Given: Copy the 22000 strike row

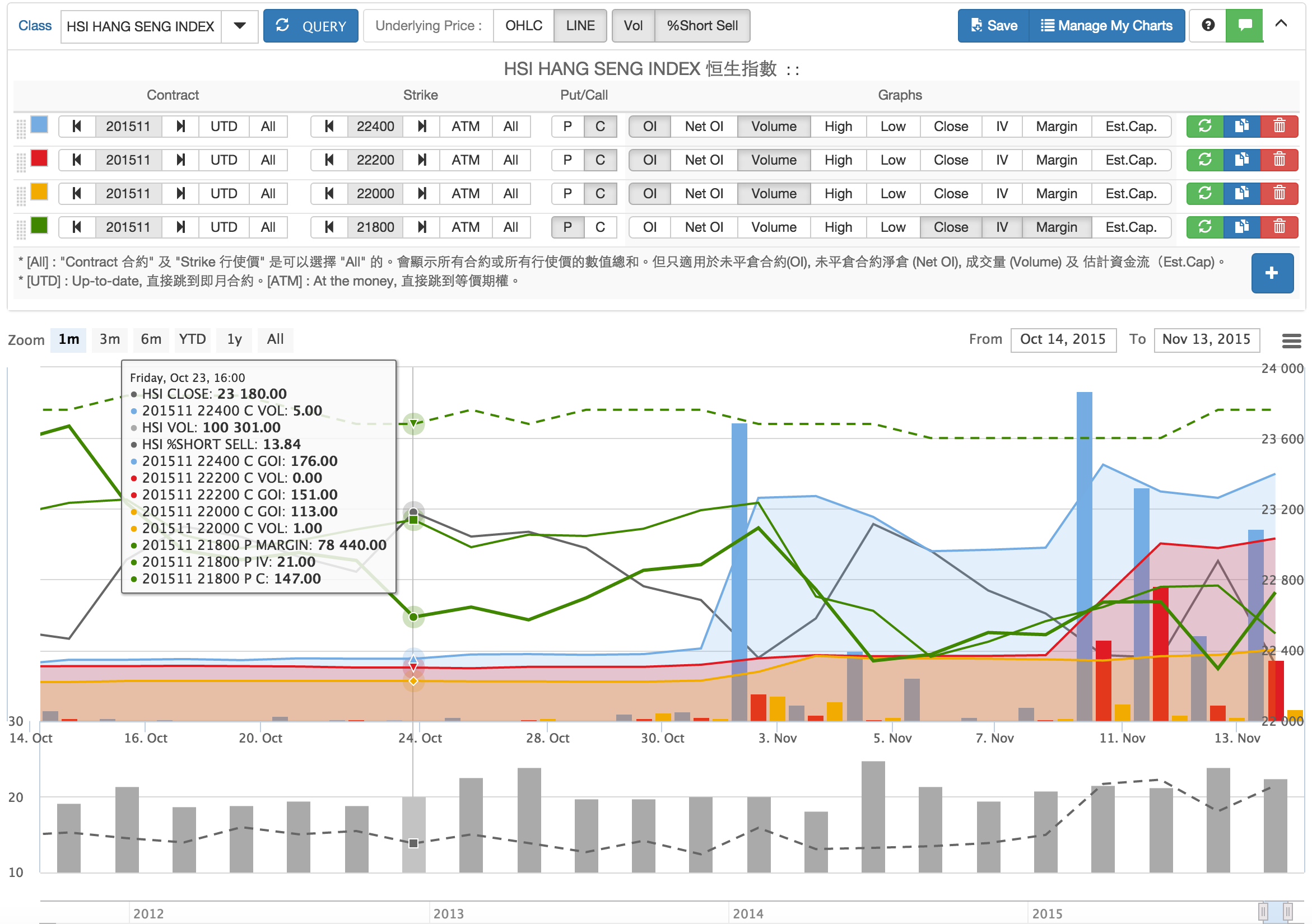Looking at the screenshot, I should coord(1242,194).
